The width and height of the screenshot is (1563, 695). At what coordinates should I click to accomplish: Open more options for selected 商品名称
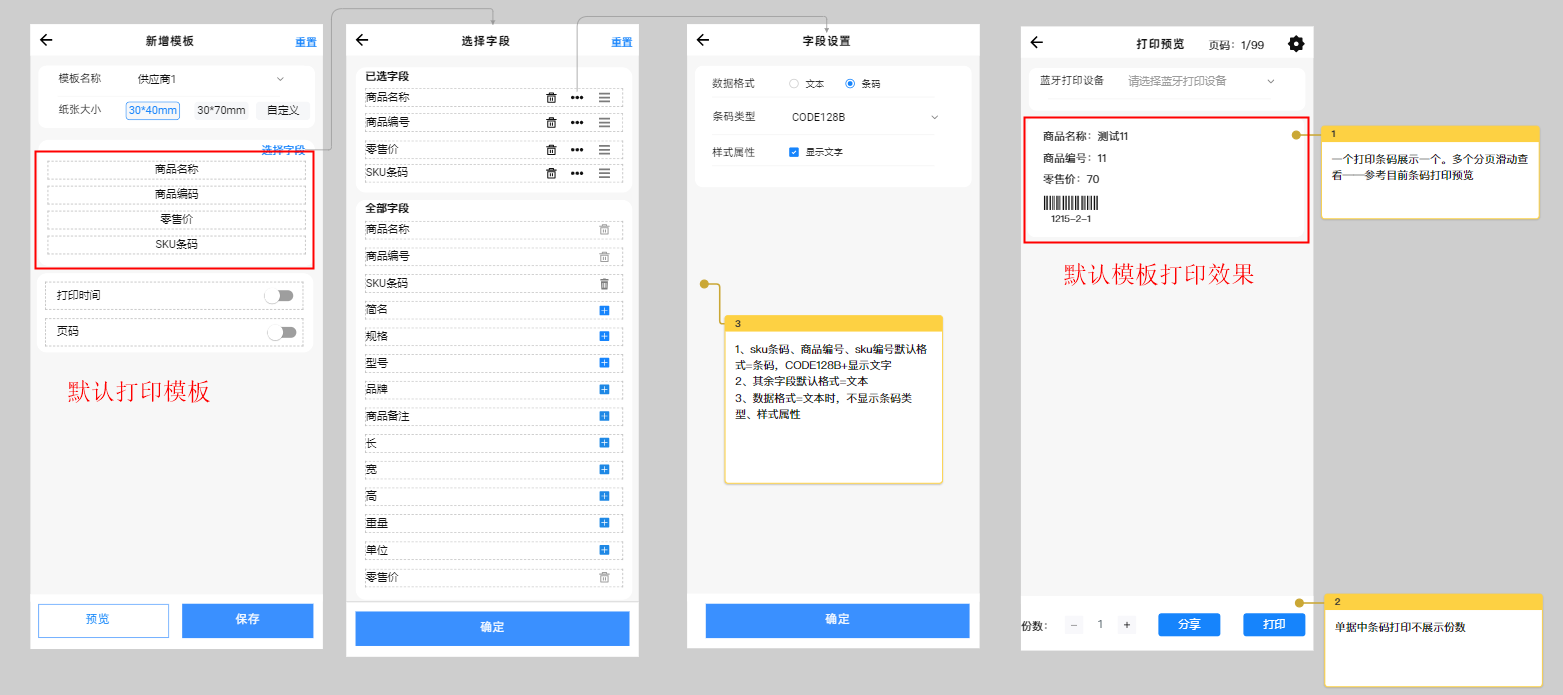[577, 97]
